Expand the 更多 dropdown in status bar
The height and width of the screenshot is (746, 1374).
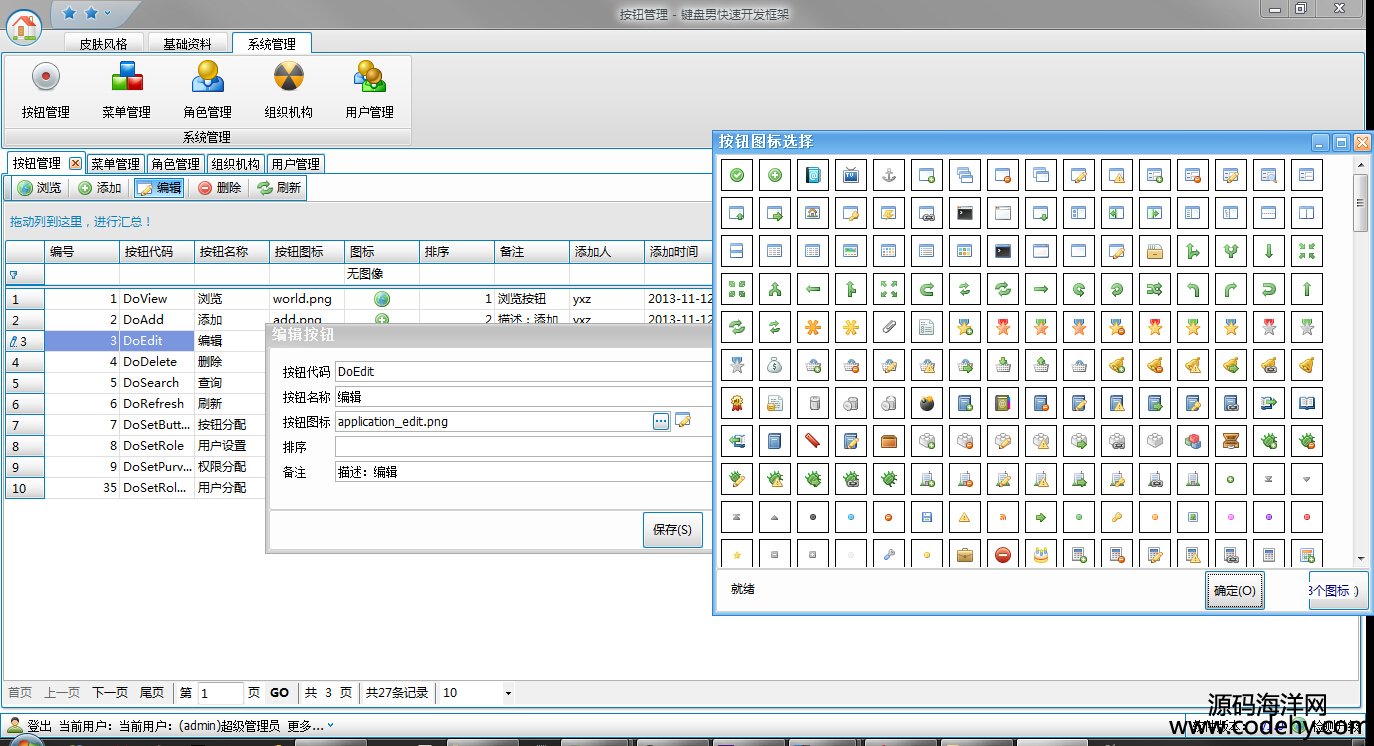click(x=331, y=726)
